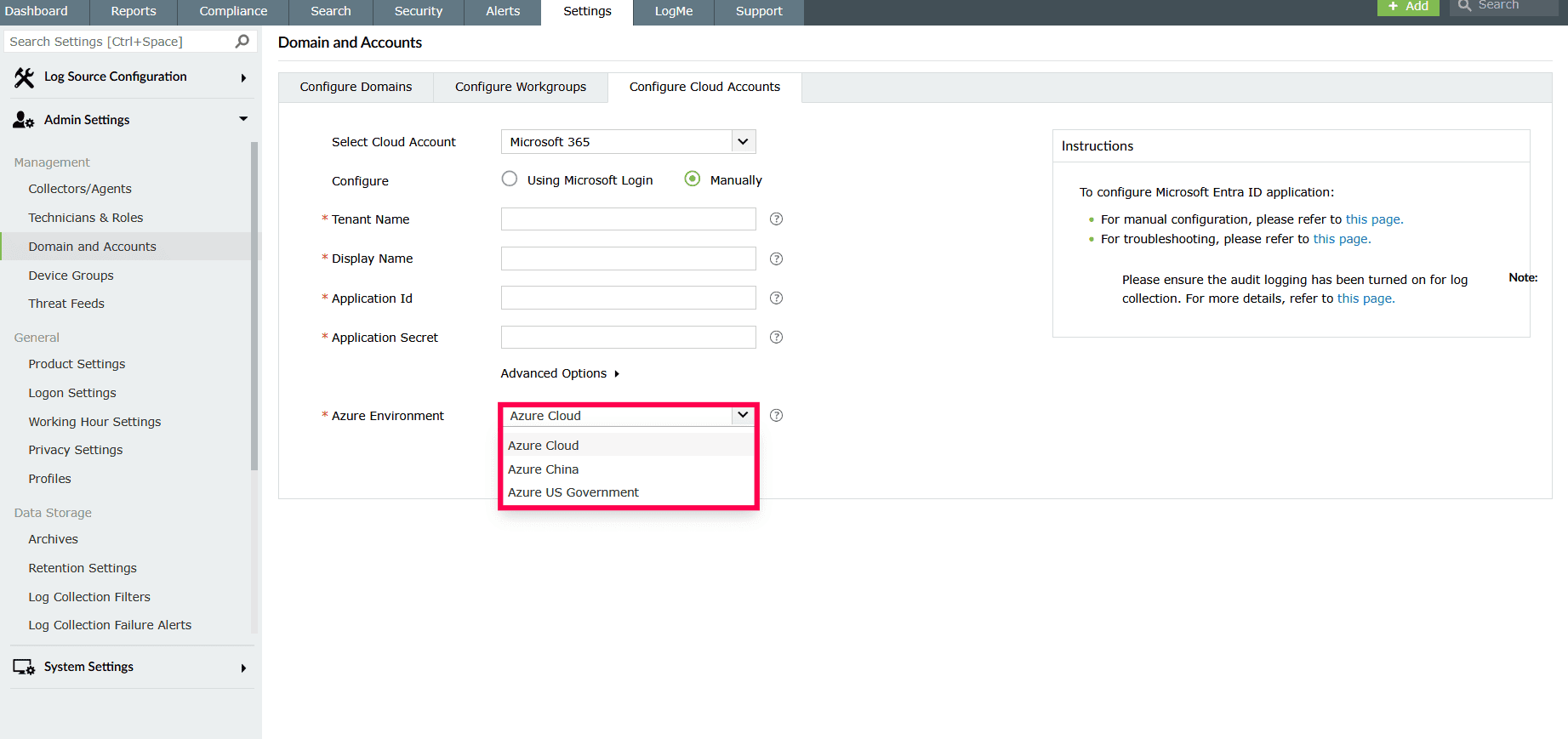The height and width of the screenshot is (739, 1568).
Task: Choose Azure US Government option
Action: point(629,492)
